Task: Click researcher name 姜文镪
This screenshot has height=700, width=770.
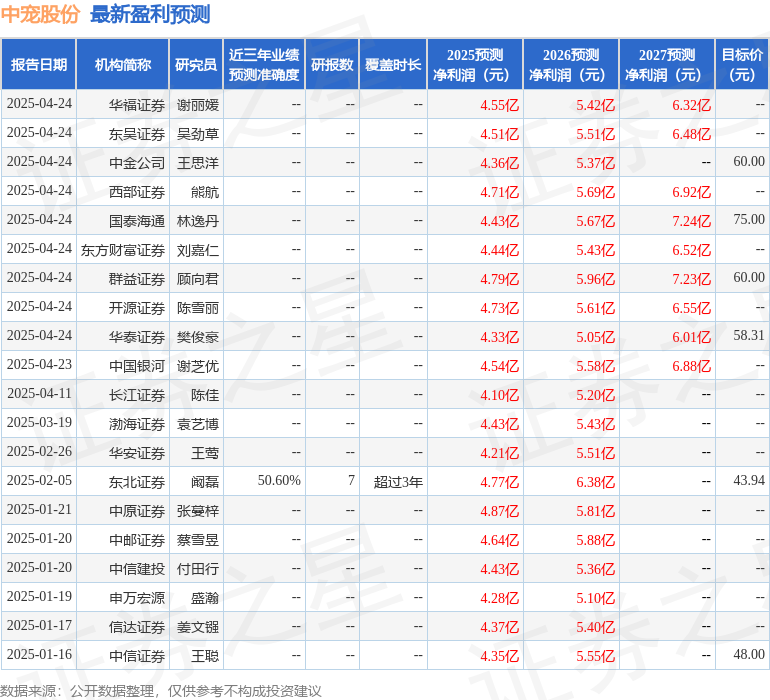Action: coord(197,627)
